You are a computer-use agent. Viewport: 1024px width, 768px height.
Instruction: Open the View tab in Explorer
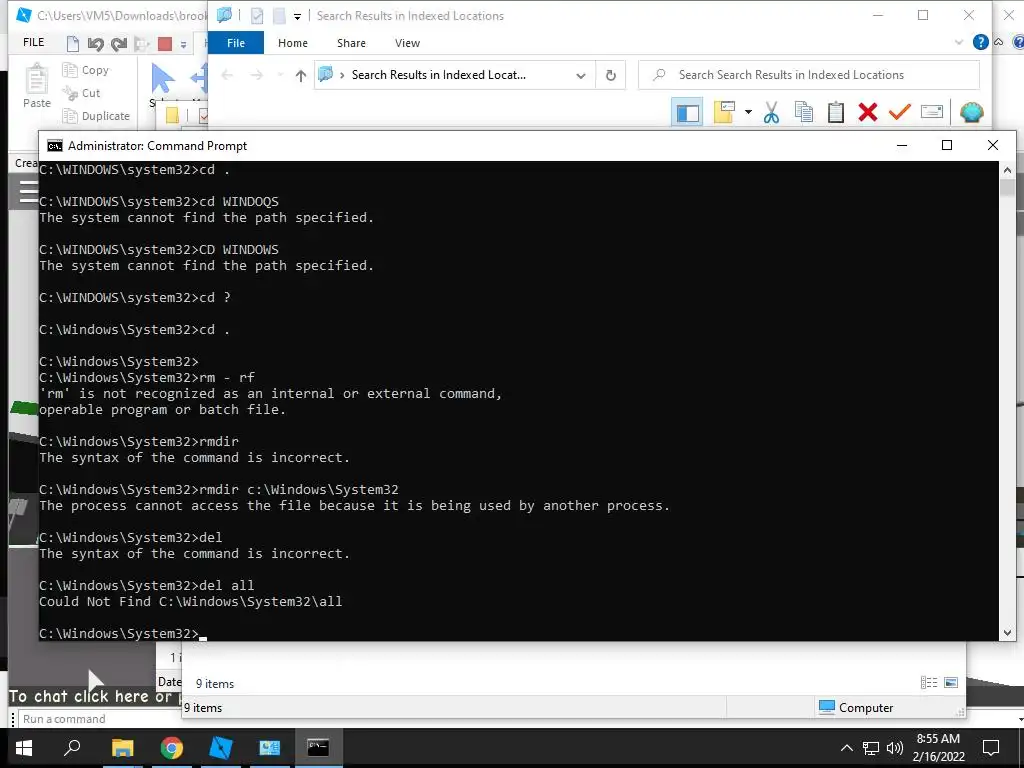click(x=408, y=43)
